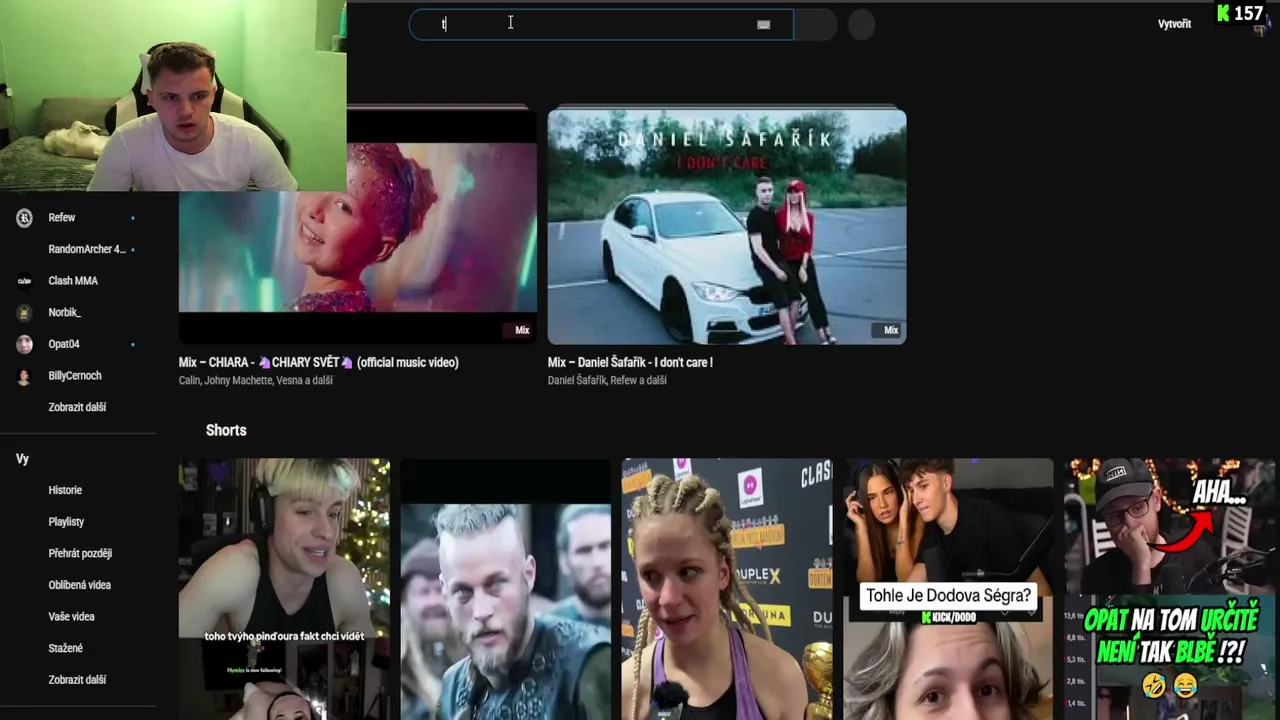
Task: Expand Zobrazit další below Stažené
Action: 77,680
